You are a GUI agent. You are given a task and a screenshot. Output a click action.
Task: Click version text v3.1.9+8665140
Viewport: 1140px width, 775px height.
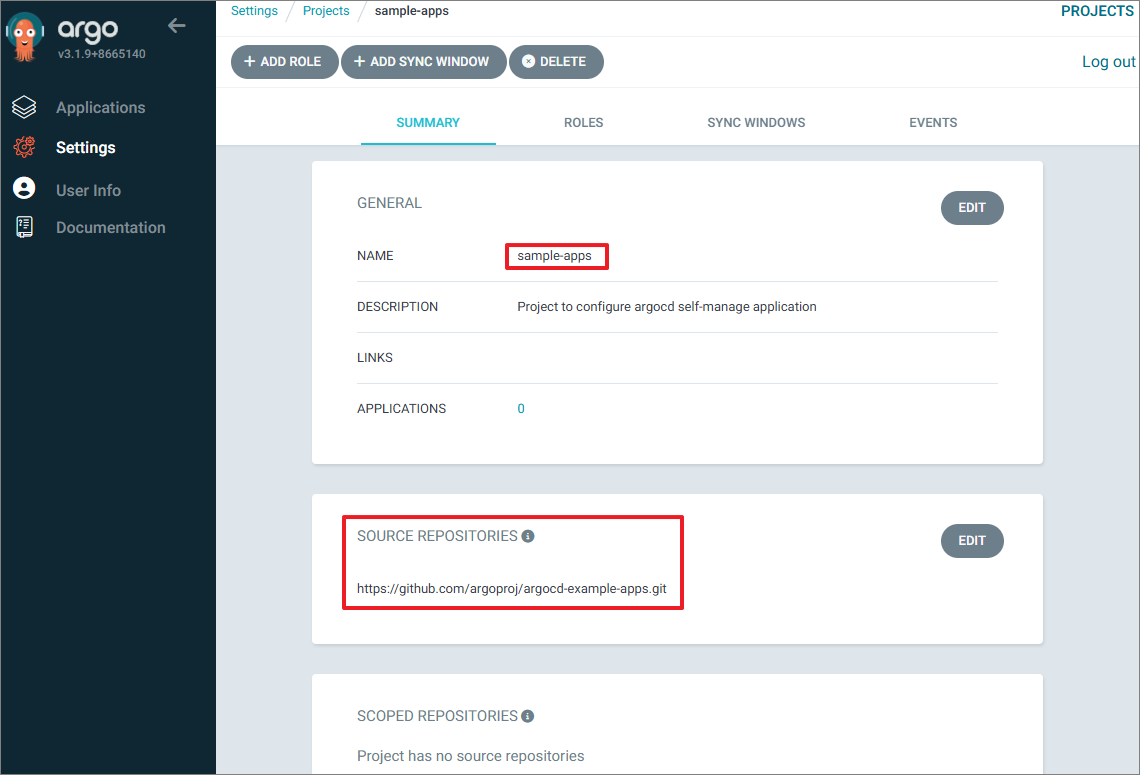pos(101,54)
